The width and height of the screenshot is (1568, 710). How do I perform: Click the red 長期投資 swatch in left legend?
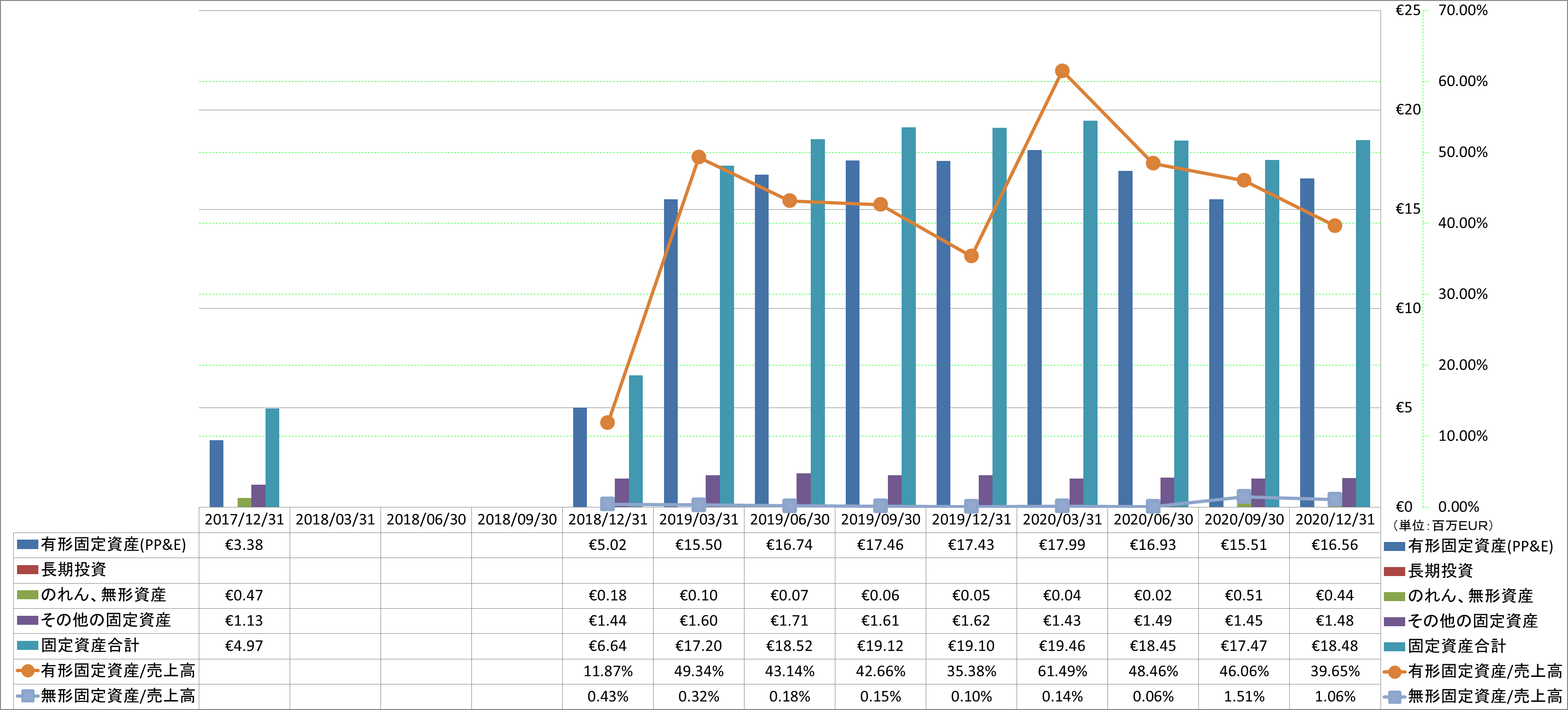27,569
